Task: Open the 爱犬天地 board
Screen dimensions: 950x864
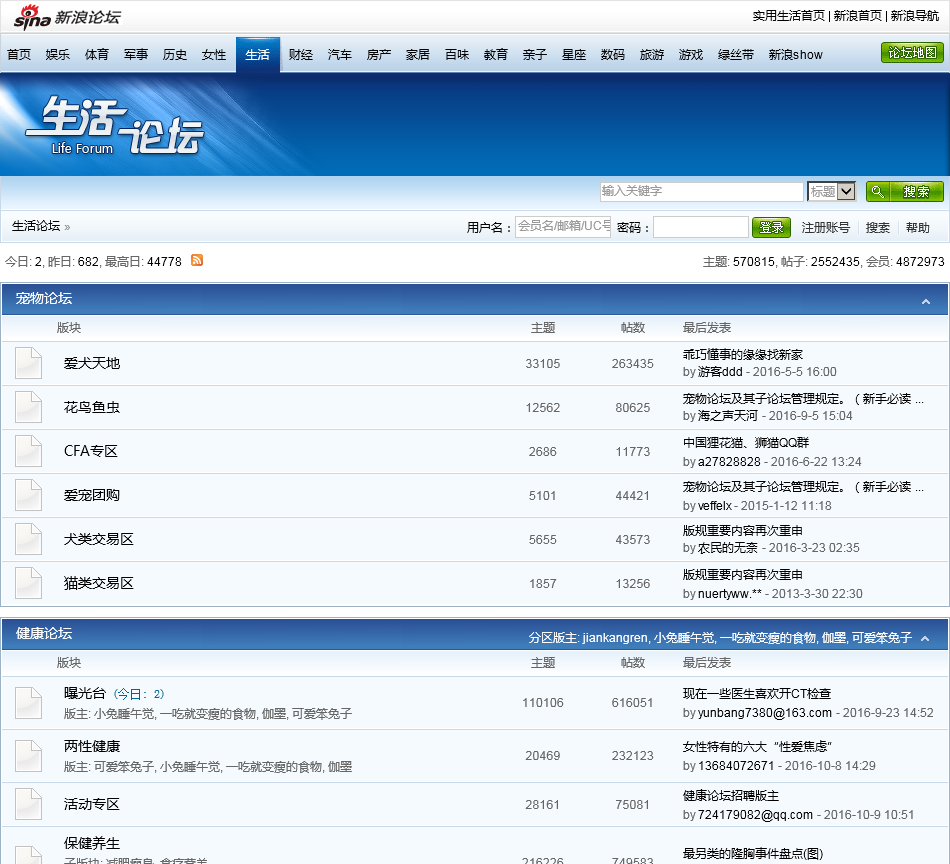Action: coord(92,363)
